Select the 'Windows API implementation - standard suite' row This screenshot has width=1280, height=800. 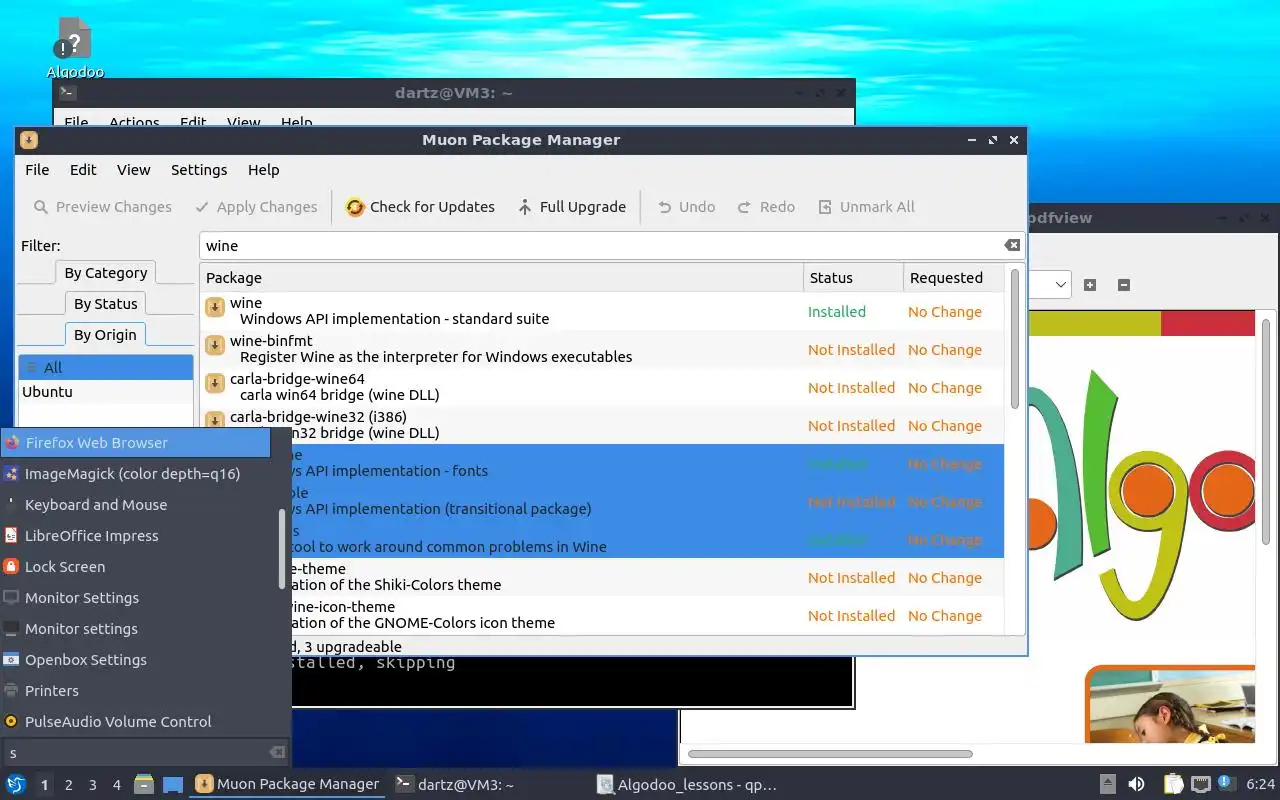coord(602,311)
